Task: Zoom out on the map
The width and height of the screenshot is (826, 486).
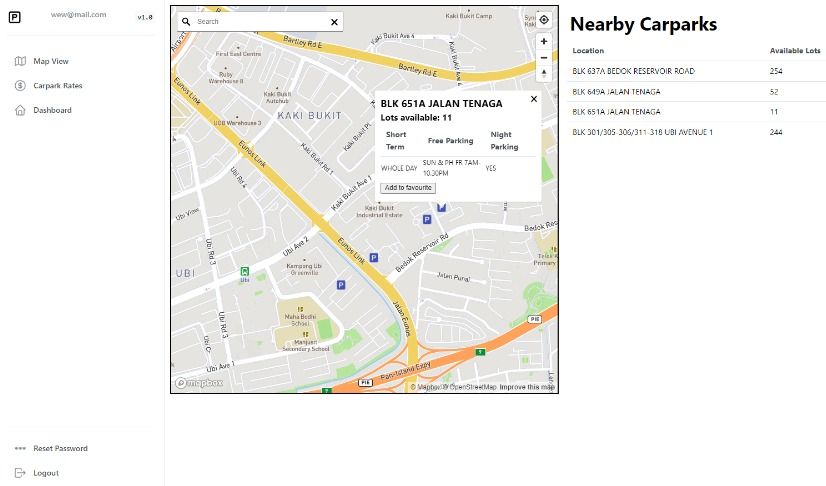Action: coord(543,58)
